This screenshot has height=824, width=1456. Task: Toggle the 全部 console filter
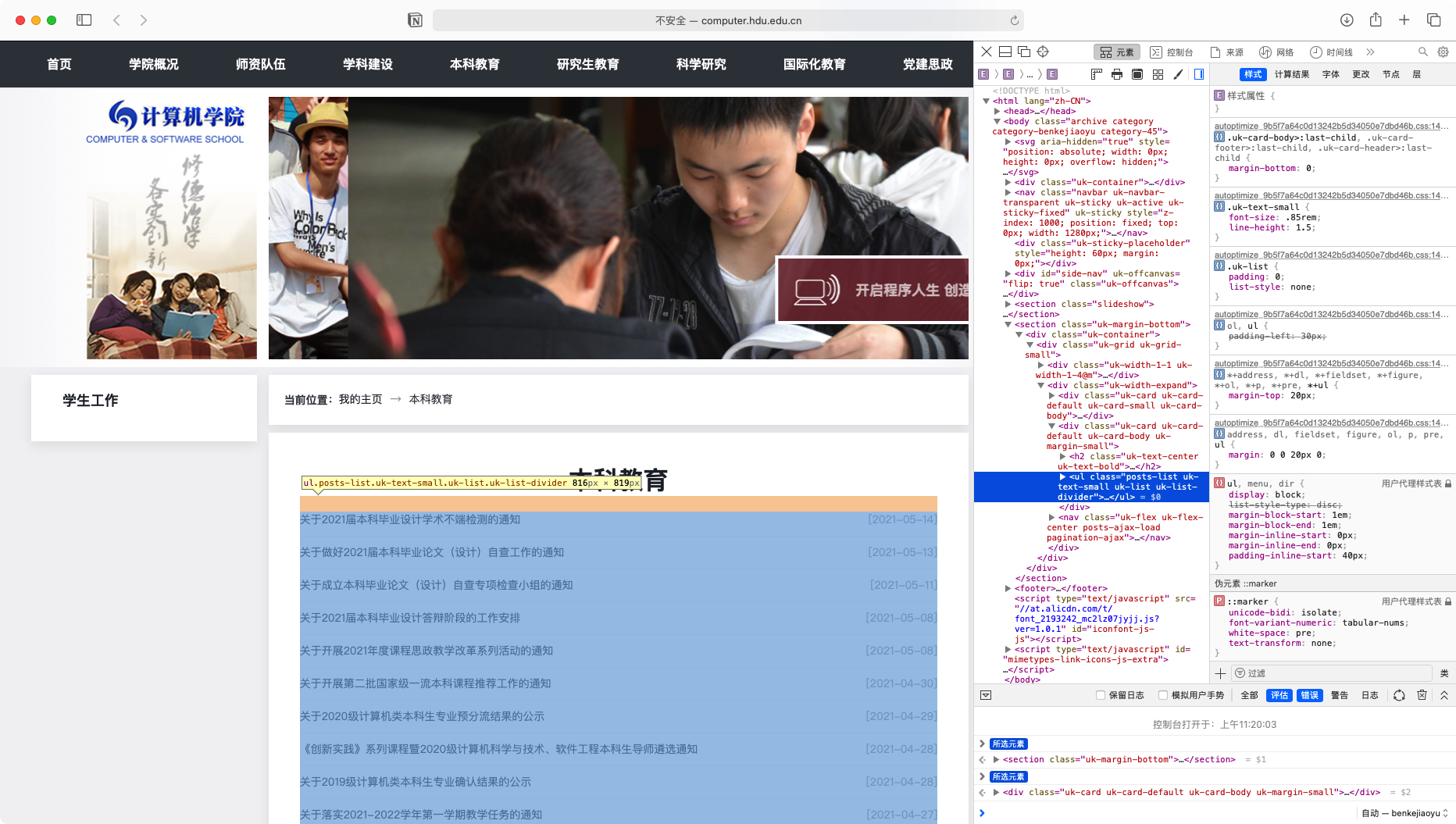click(x=1250, y=695)
